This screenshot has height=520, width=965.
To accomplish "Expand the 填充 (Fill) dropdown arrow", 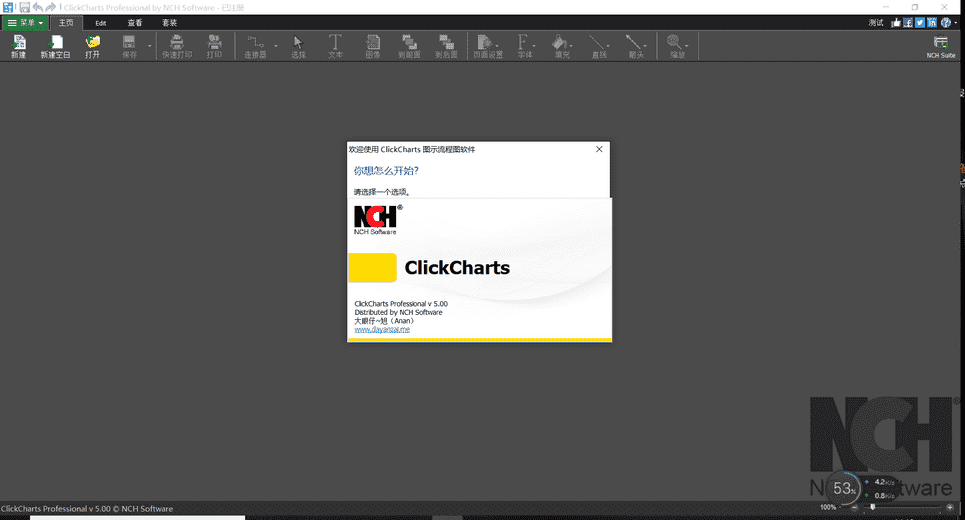I will click(x=571, y=46).
